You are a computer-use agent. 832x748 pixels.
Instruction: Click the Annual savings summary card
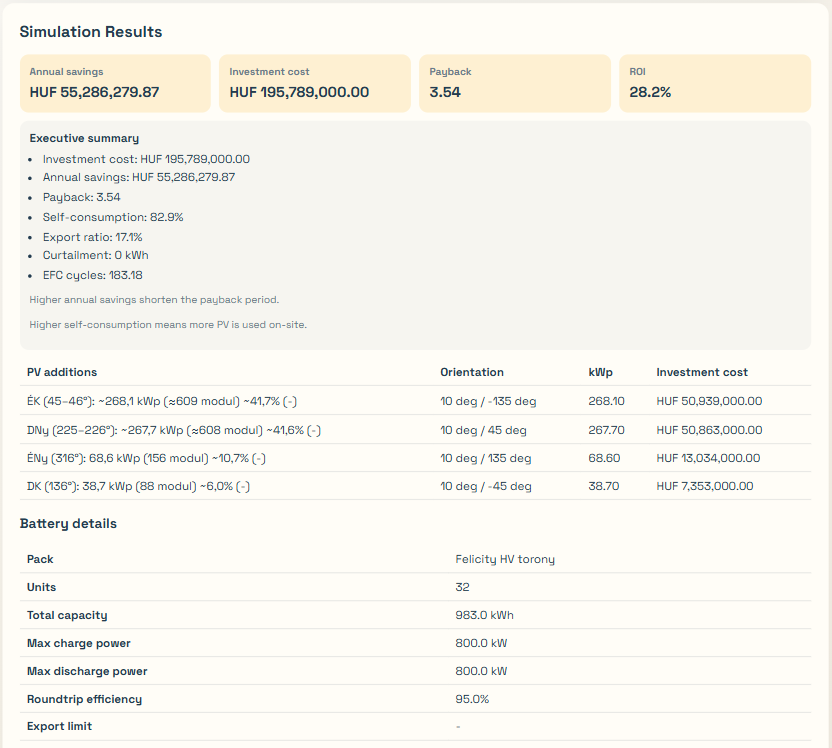[115, 83]
